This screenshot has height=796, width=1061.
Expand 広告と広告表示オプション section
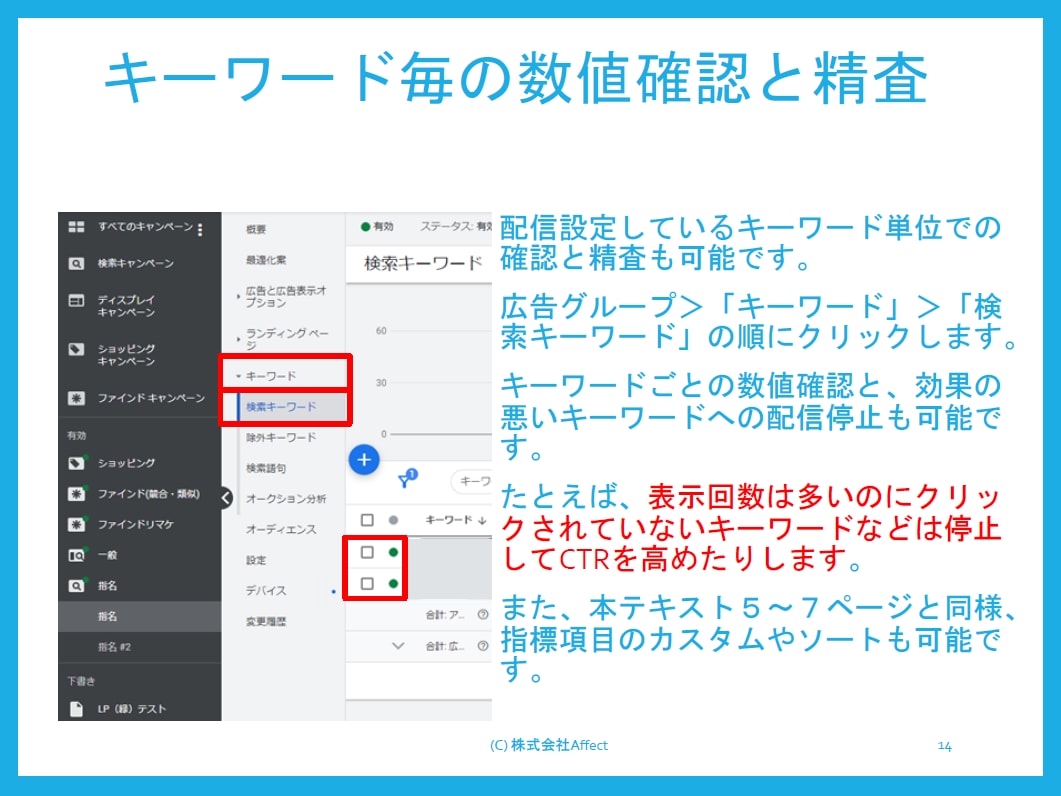238,296
